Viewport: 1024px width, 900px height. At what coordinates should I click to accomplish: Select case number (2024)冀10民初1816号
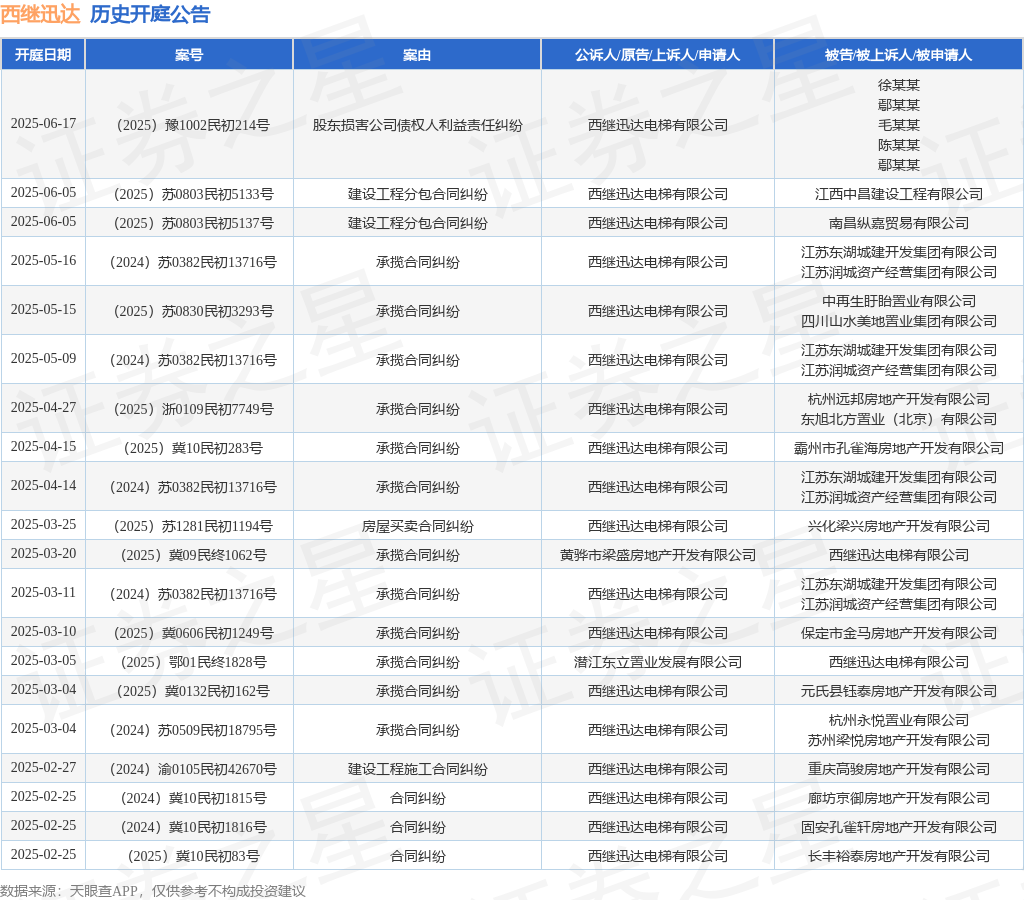(189, 827)
